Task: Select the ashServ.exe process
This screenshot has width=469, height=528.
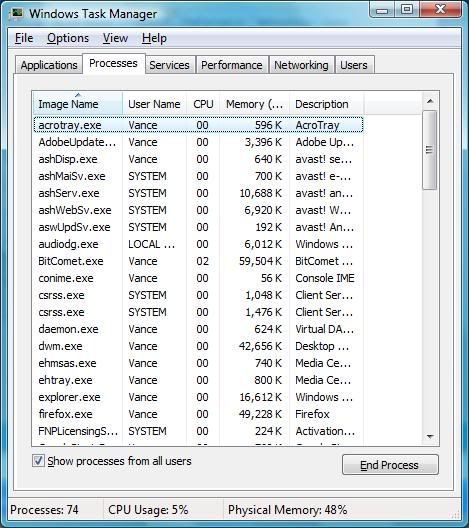Action: [x=199, y=193]
